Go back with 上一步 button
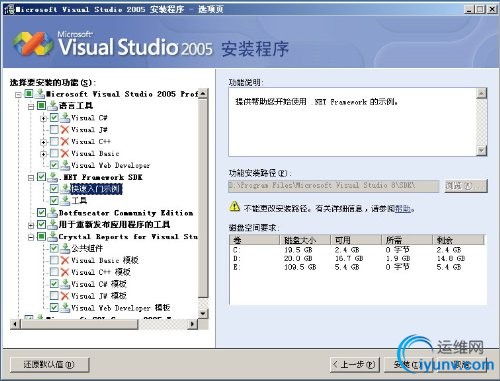Viewport: 500px width, 381px height. pyautogui.click(x=354, y=365)
